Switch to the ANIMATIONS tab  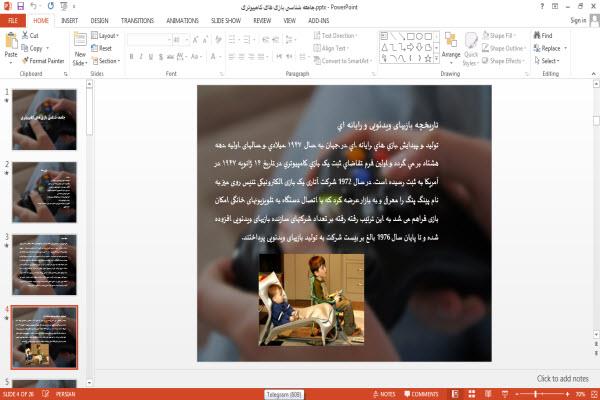point(183,21)
